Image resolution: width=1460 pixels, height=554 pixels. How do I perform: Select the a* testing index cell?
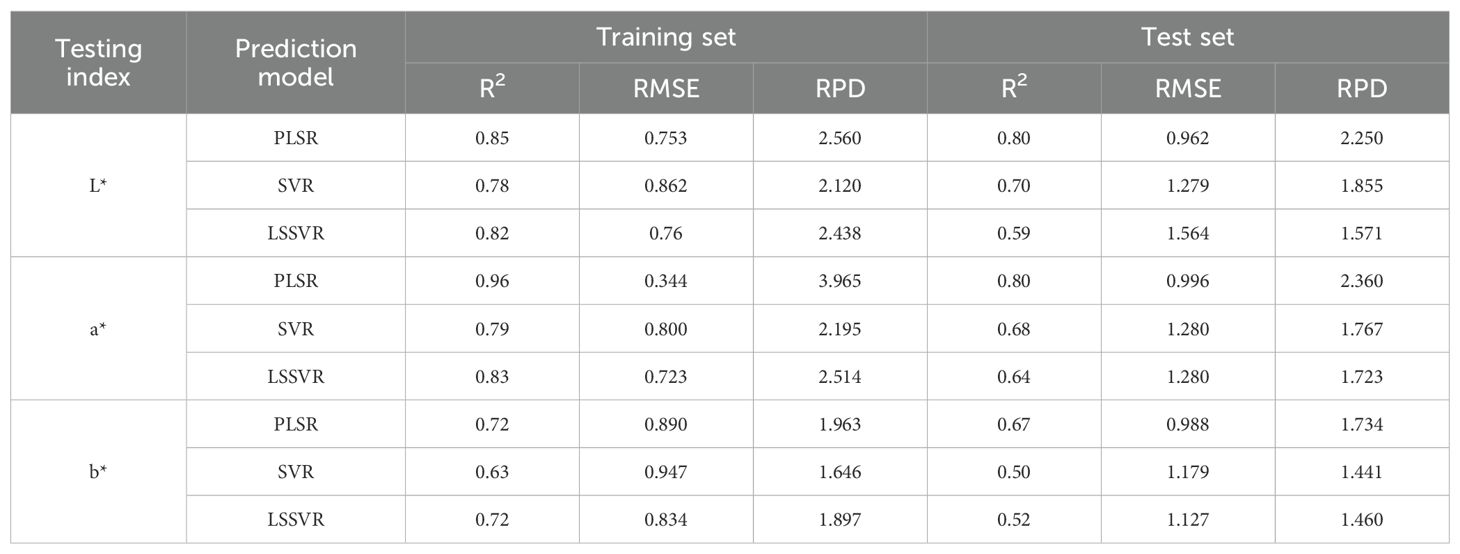point(98,329)
